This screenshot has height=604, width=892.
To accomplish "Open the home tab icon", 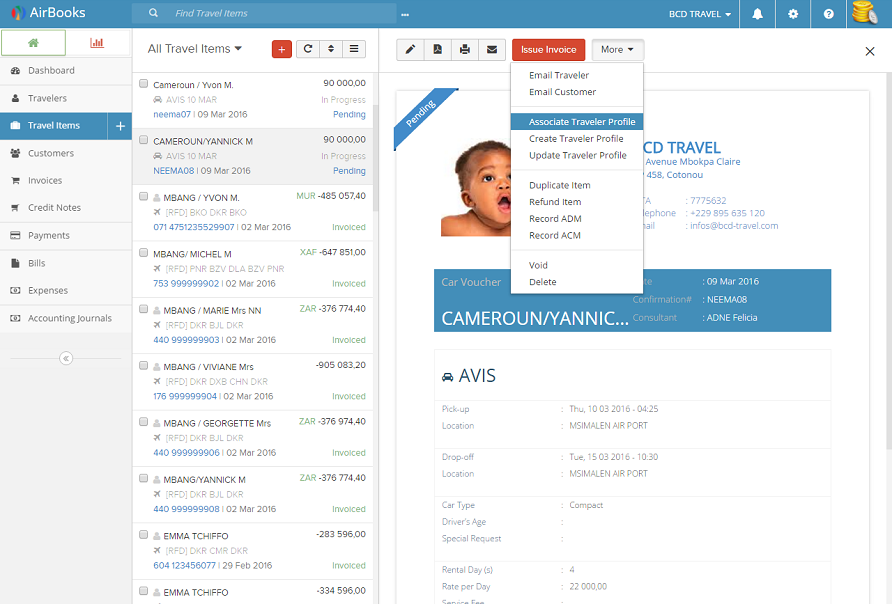I will click(34, 43).
